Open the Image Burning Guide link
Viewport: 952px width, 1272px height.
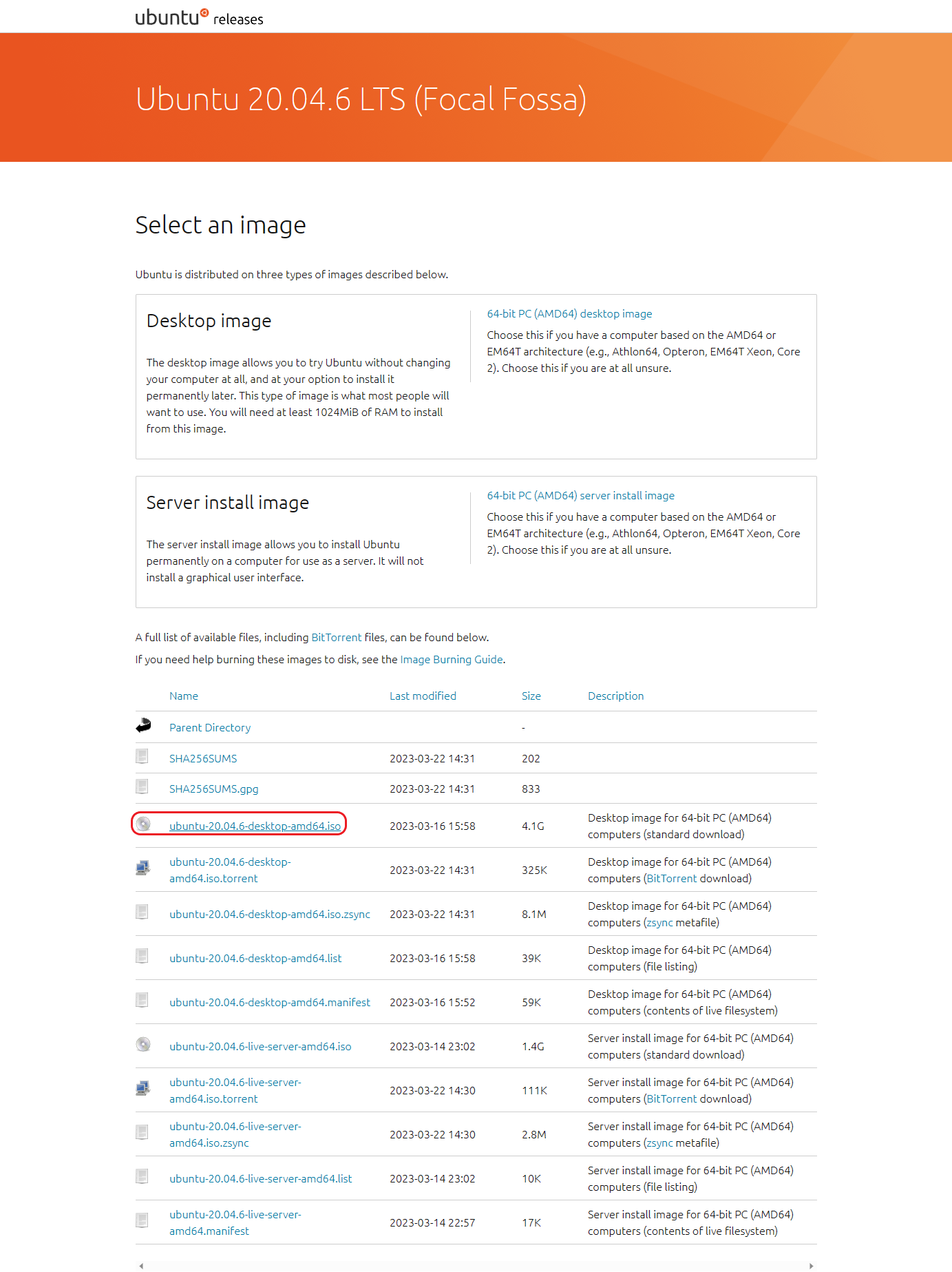[x=452, y=660]
